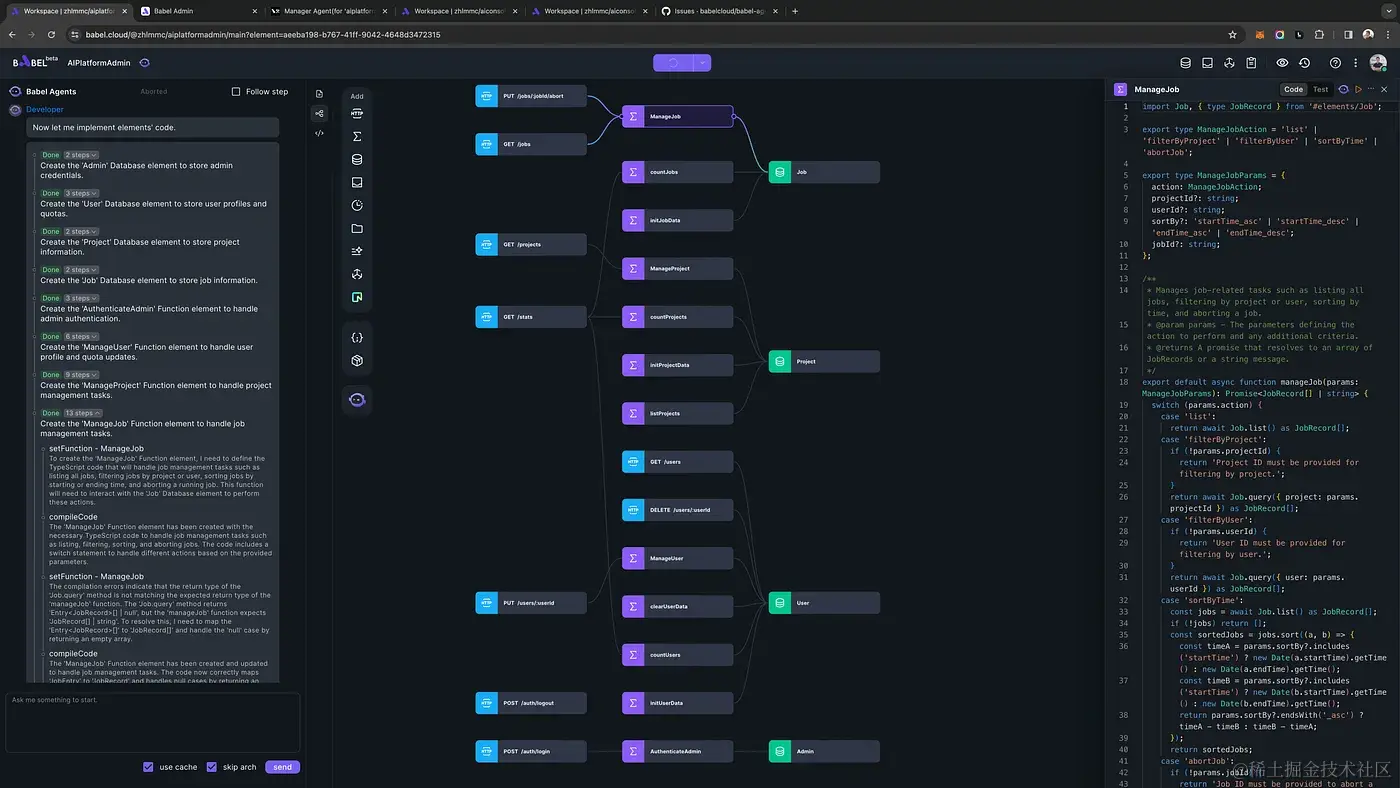Select the ManageJob function node

[677, 116]
